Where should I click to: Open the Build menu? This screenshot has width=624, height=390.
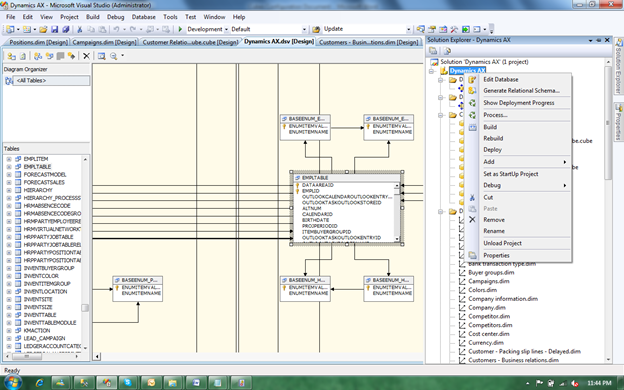coord(92,17)
